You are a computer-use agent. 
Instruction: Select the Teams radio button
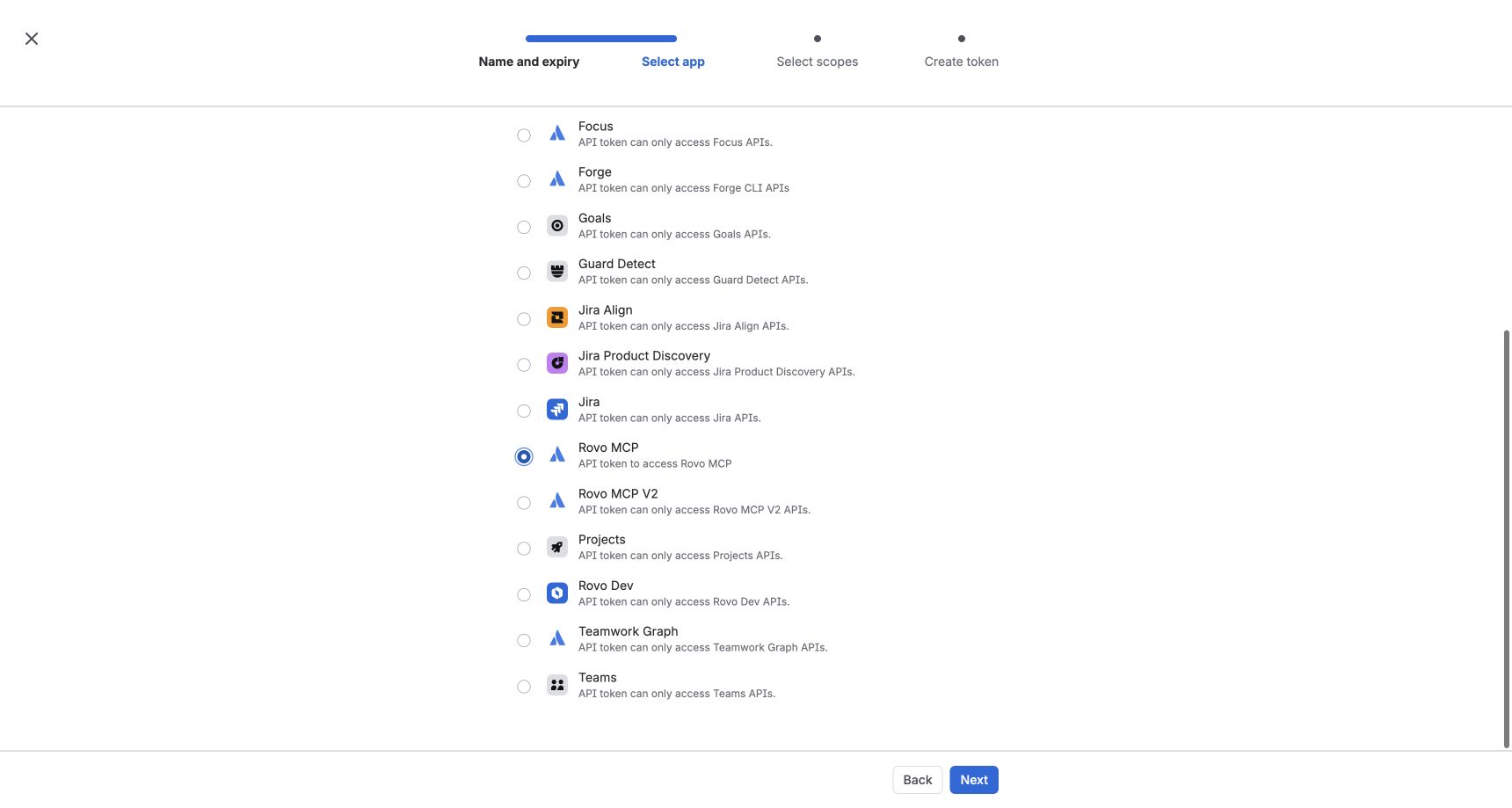(x=524, y=687)
